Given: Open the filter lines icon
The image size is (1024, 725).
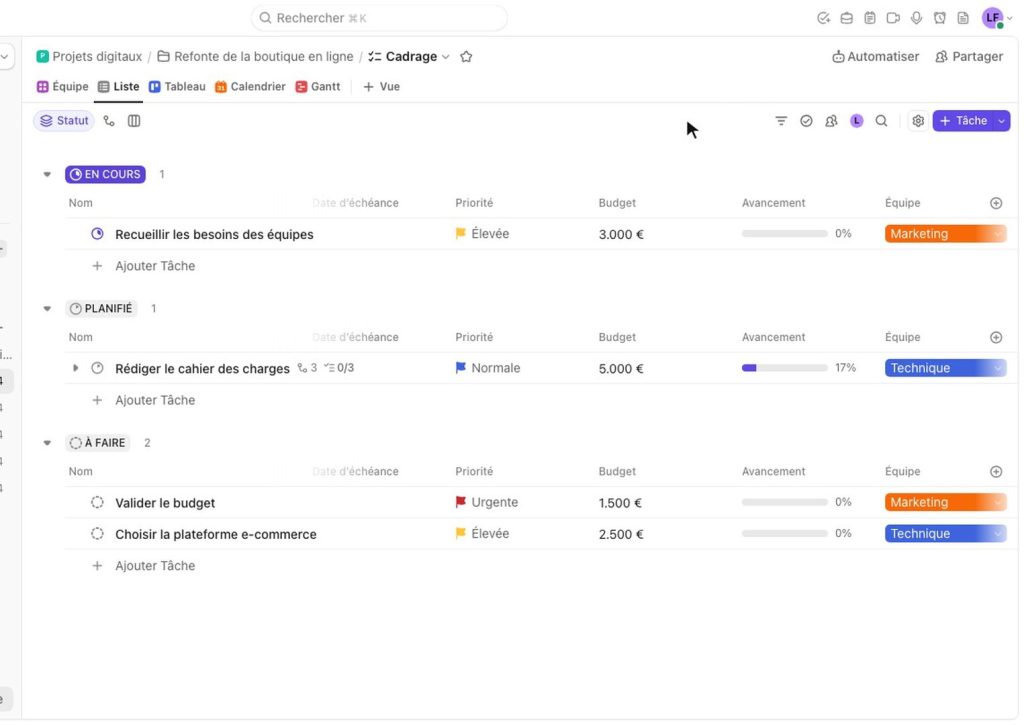Looking at the screenshot, I should [x=781, y=121].
